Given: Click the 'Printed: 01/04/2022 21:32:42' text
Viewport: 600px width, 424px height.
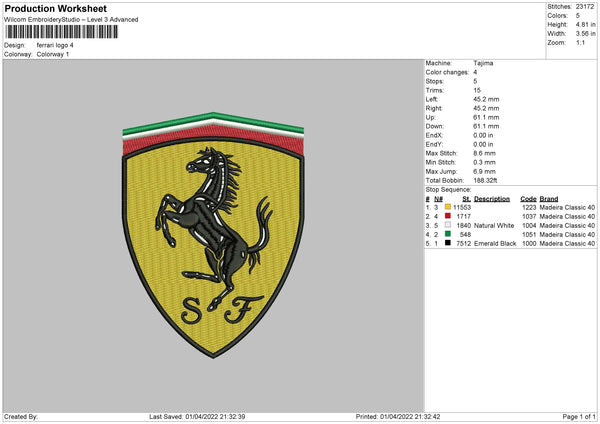Looking at the screenshot, I should 398,416.
